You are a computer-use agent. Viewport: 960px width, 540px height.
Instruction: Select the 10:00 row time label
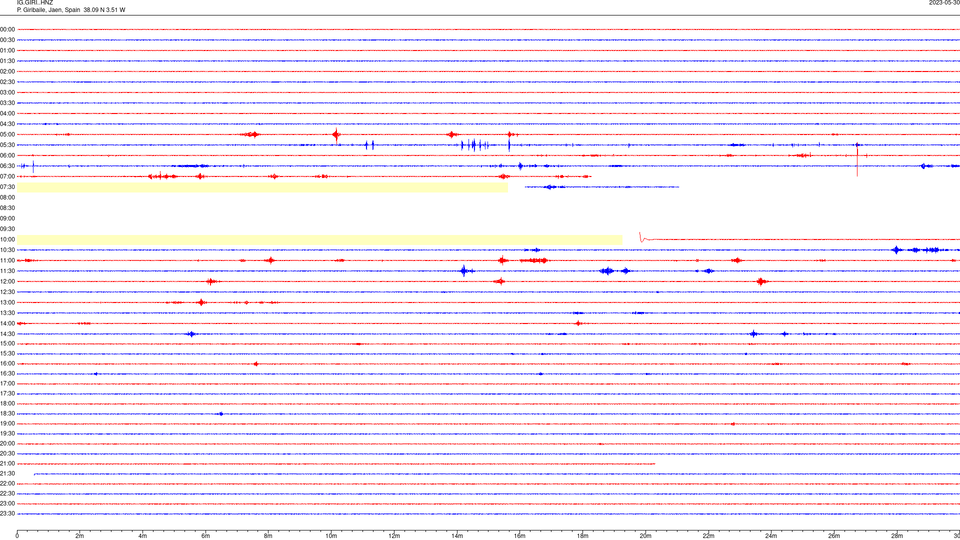(7, 239)
